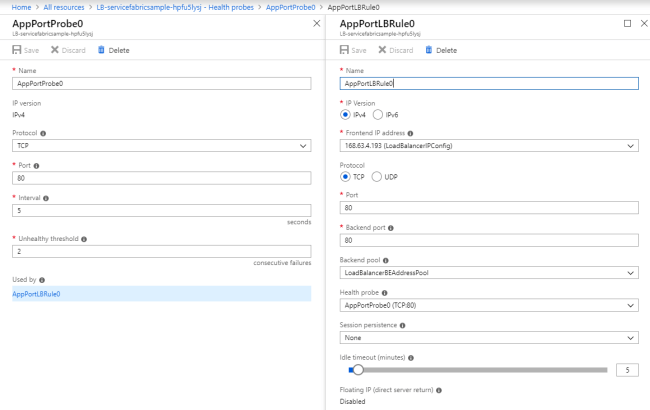Click info icon next to Frontend IP address
The height and width of the screenshot is (410, 650).
click(410, 133)
